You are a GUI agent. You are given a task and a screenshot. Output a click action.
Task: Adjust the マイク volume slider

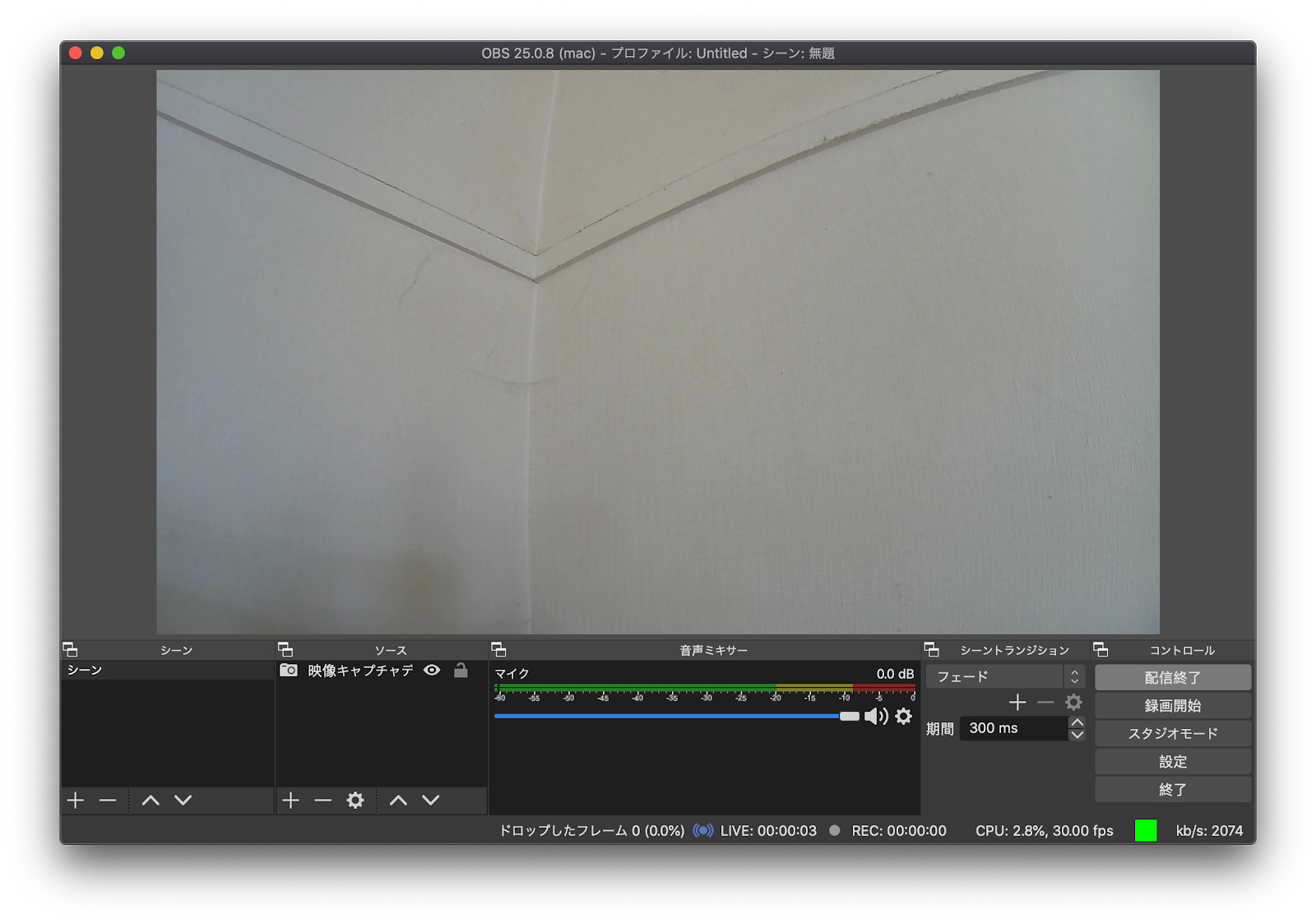point(850,717)
